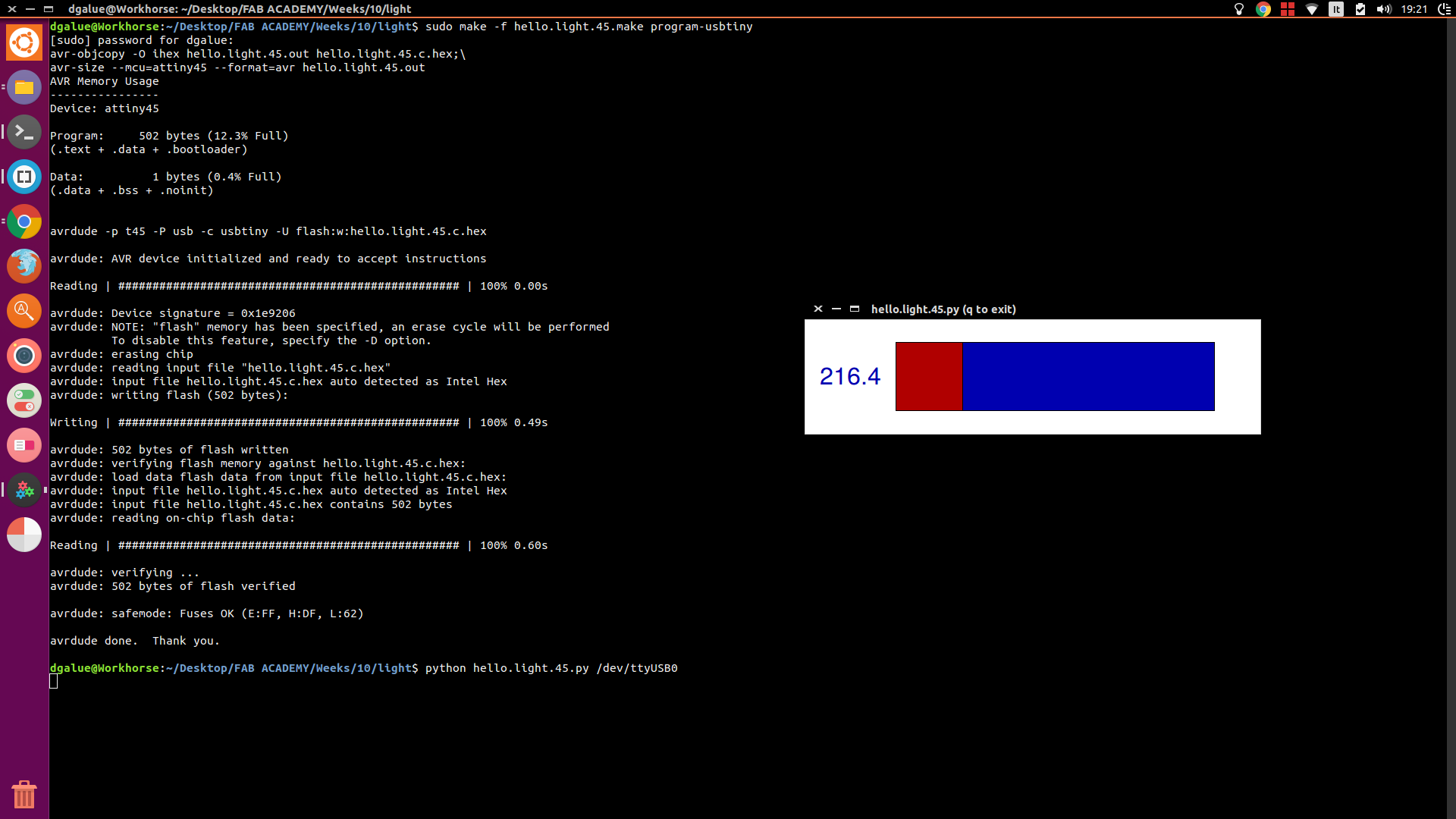Screen dimensions: 1456x819
Task: Launch Firefox from the dock
Action: pyautogui.click(x=24, y=265)
